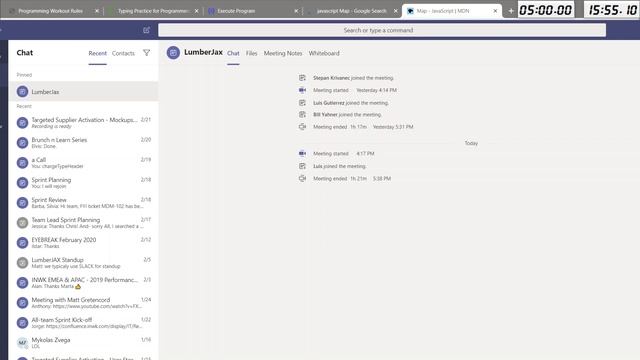Viewport: 640px width, 360px height.
Task: Open Mykolas Zvega chat
Action: 83,342
